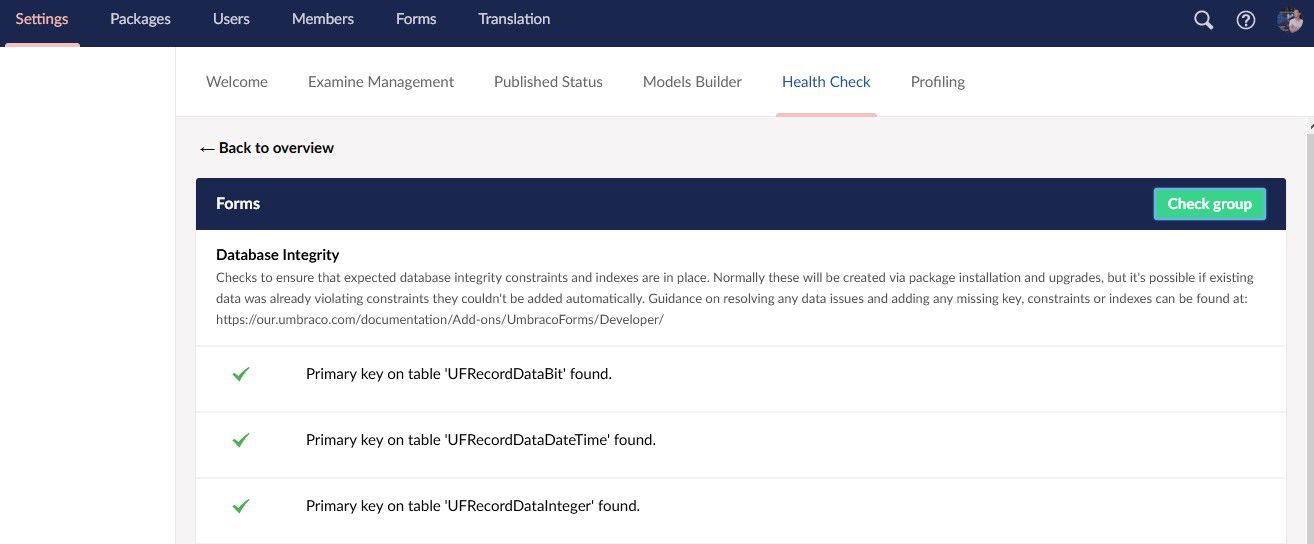Select the 'UFRecordDataDateTime' primary key result text
Image resolution: width=1314 pixels, height=544 pixels.
pyautogui.click(x=481, y=440)
